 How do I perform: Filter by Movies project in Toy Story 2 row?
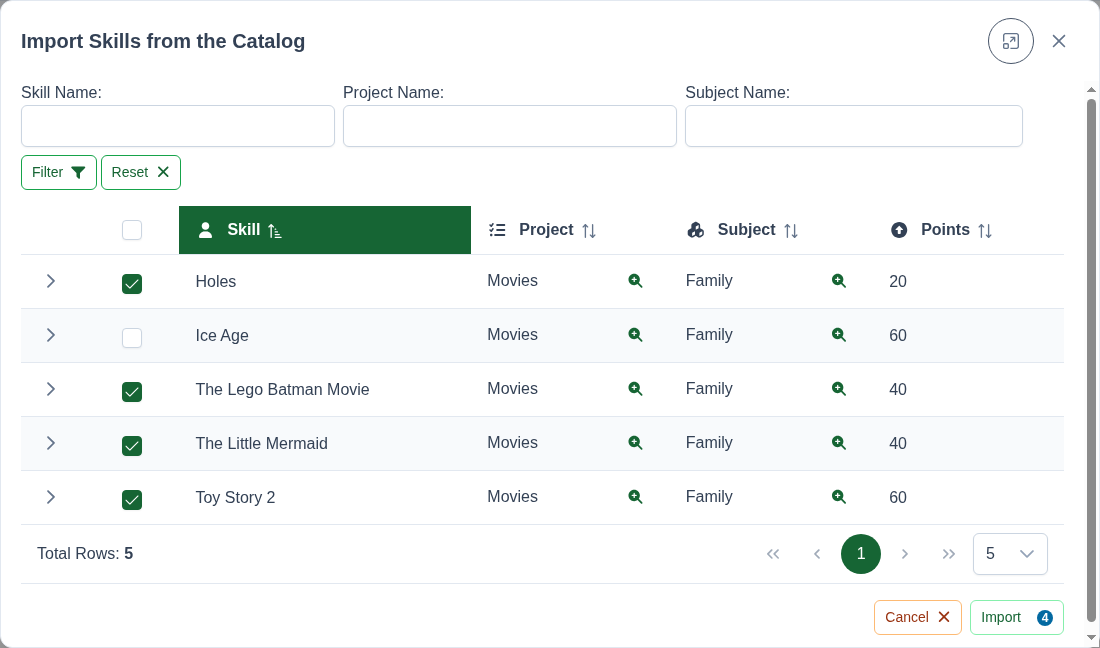pos(636,497)
